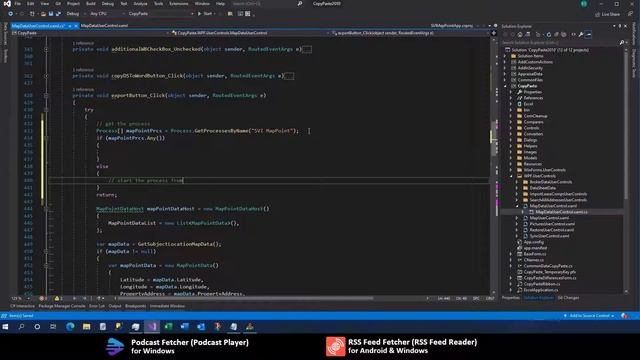Open Outlook from the taskbar
Image resolution: width=640 pixels, height=360 pixels.
point(201,327)
